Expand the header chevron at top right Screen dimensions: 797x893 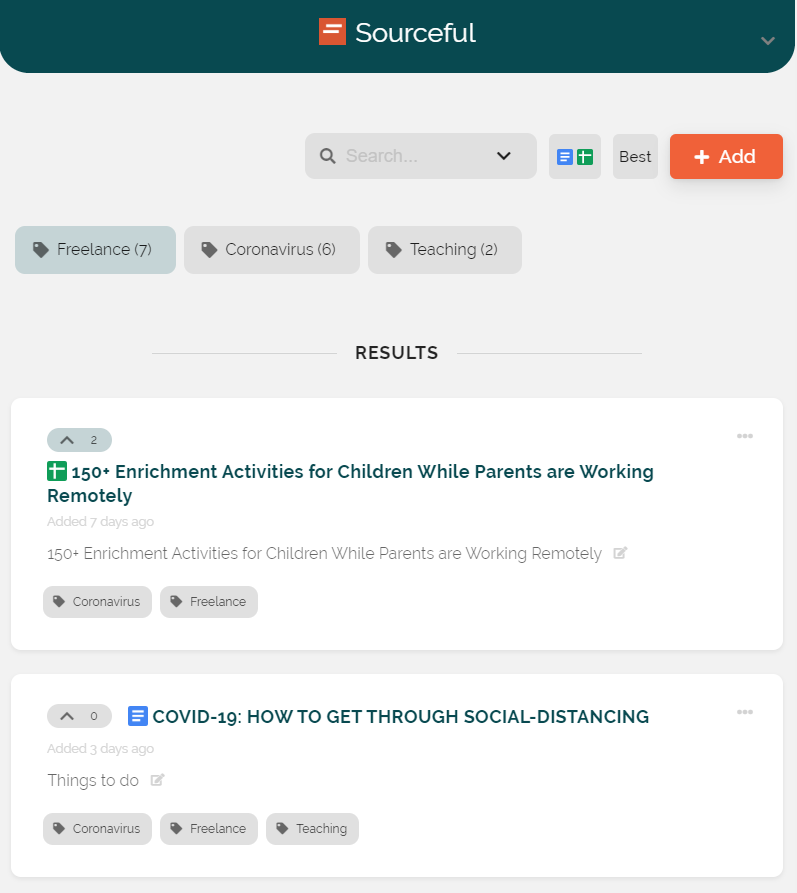click(x=768, y=41)
